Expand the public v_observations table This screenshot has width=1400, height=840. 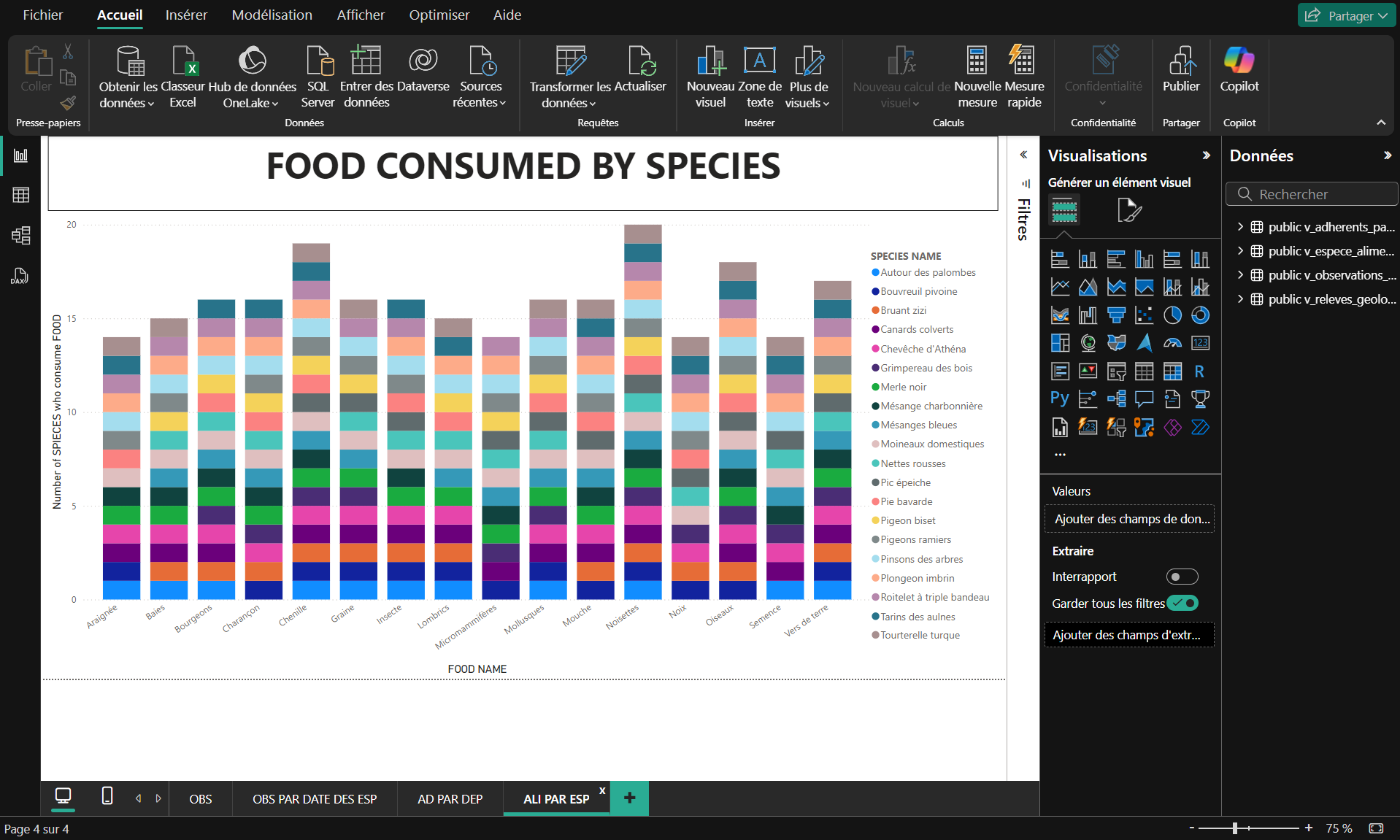(1239, 275)
